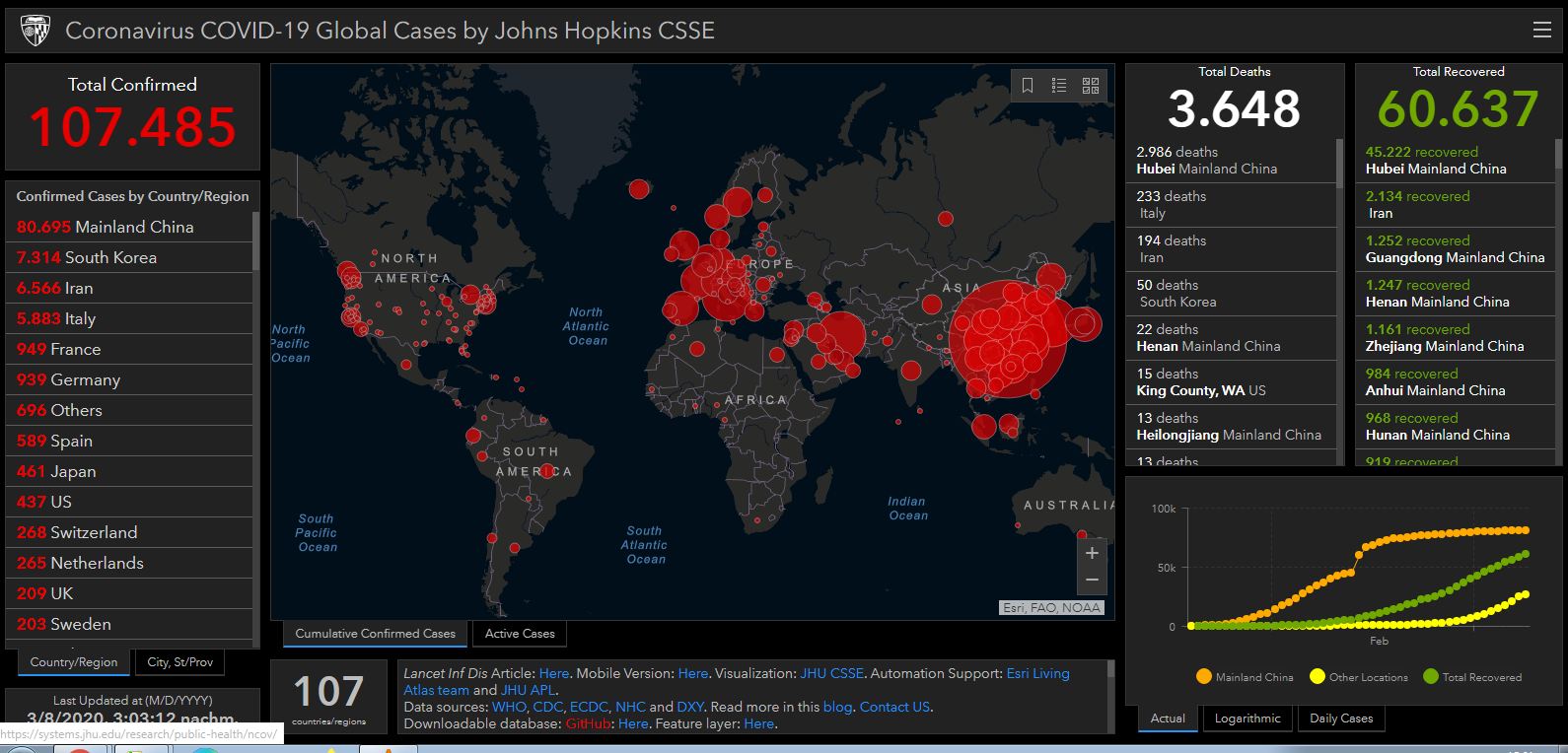Click 968 recovered Hunan entry
This screenshot has height=753, width=1568.
pos(1456,427)
